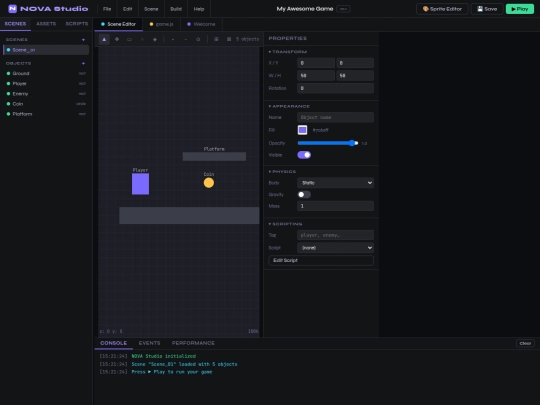Clear the console output
540x405 pixels.
[525, 343]
